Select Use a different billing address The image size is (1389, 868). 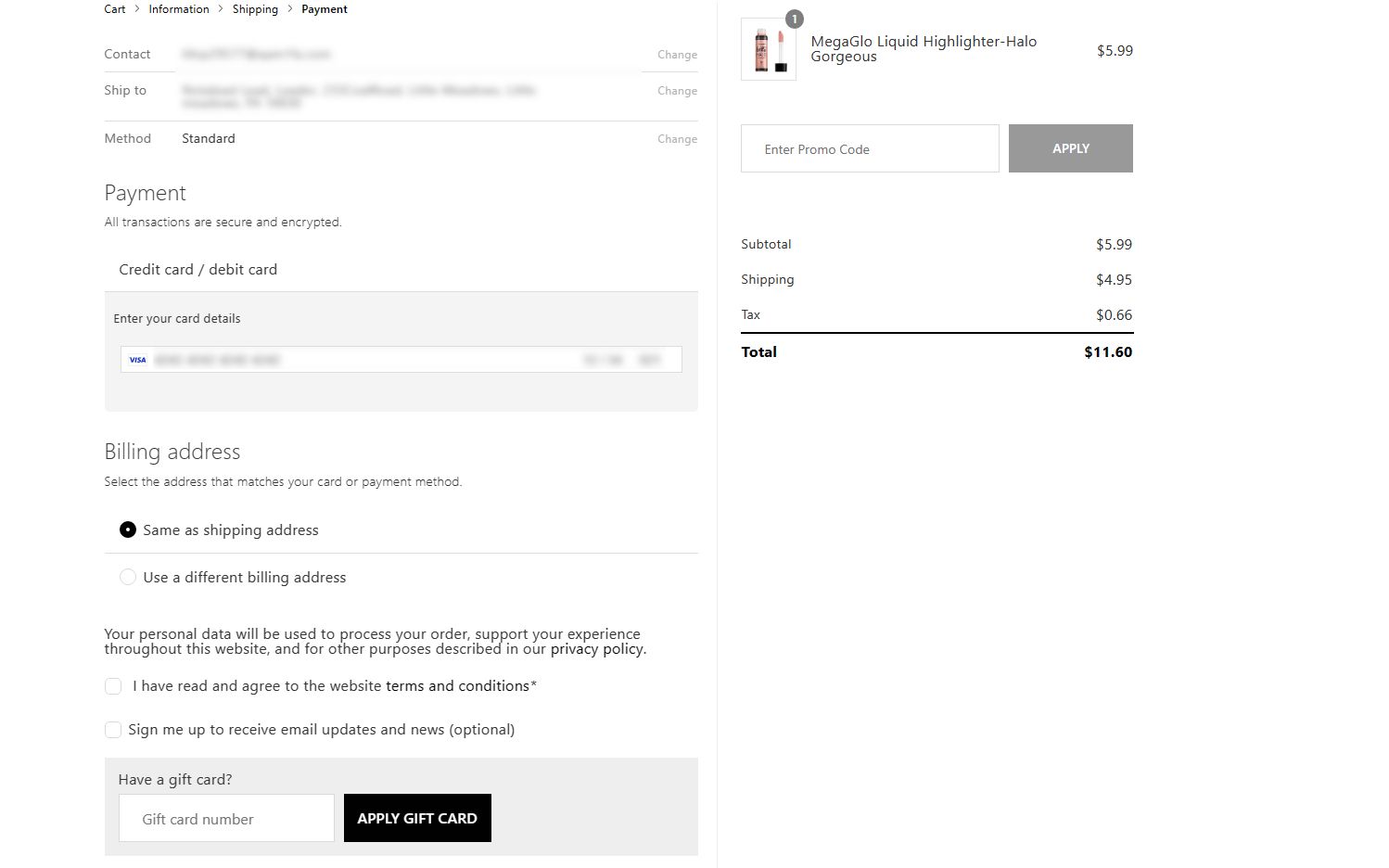point(128,577)
